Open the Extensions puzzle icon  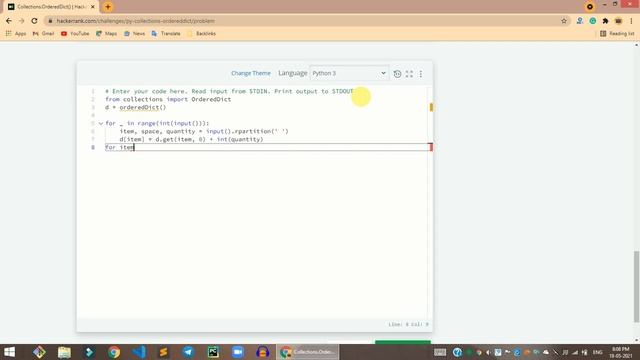pyautogui.click(x=605, y=21)
